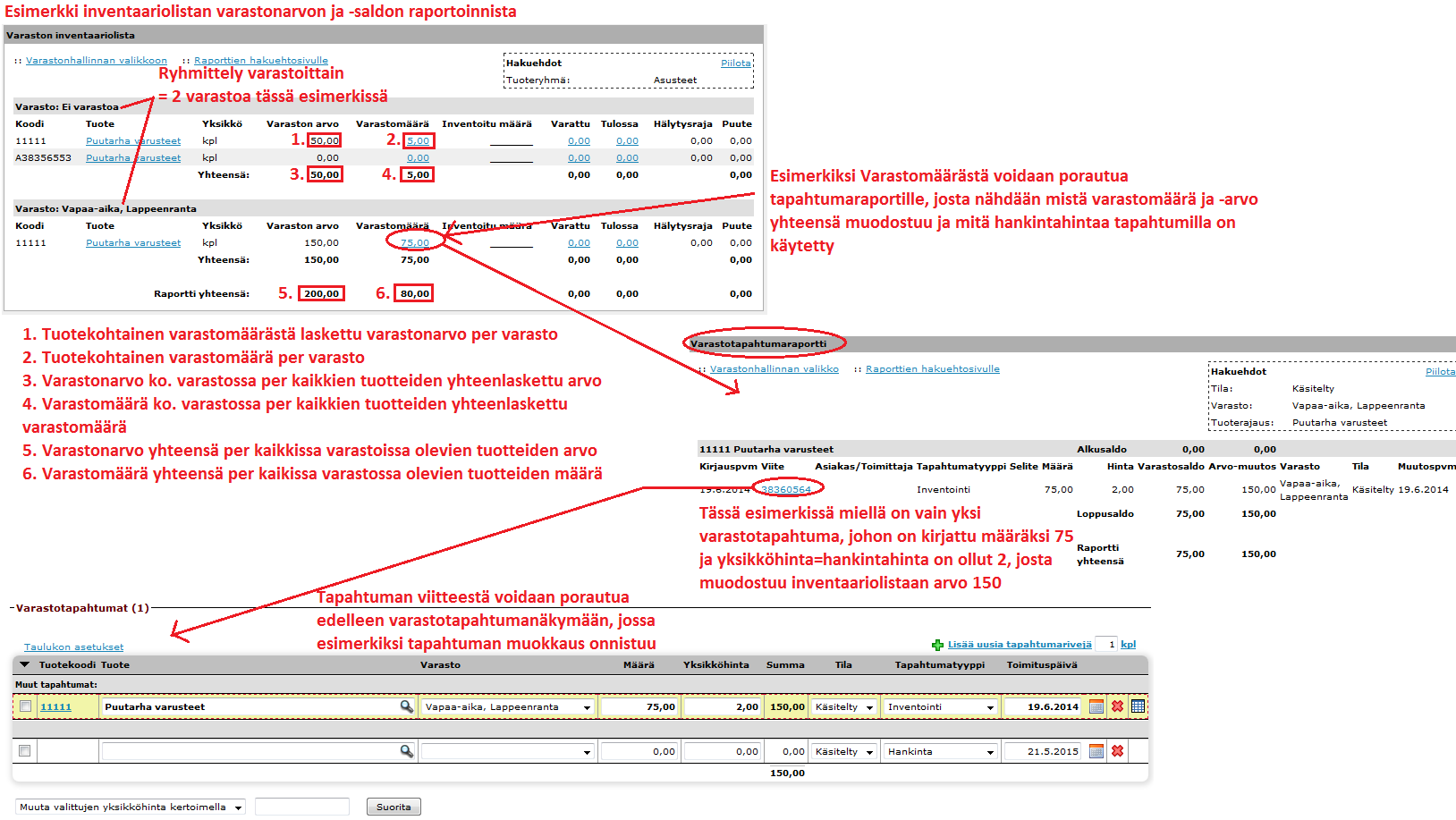Click the empty product name field on the Hankinta row
Viewport: 1456px width, 820px height.
[x=250, y=751]
